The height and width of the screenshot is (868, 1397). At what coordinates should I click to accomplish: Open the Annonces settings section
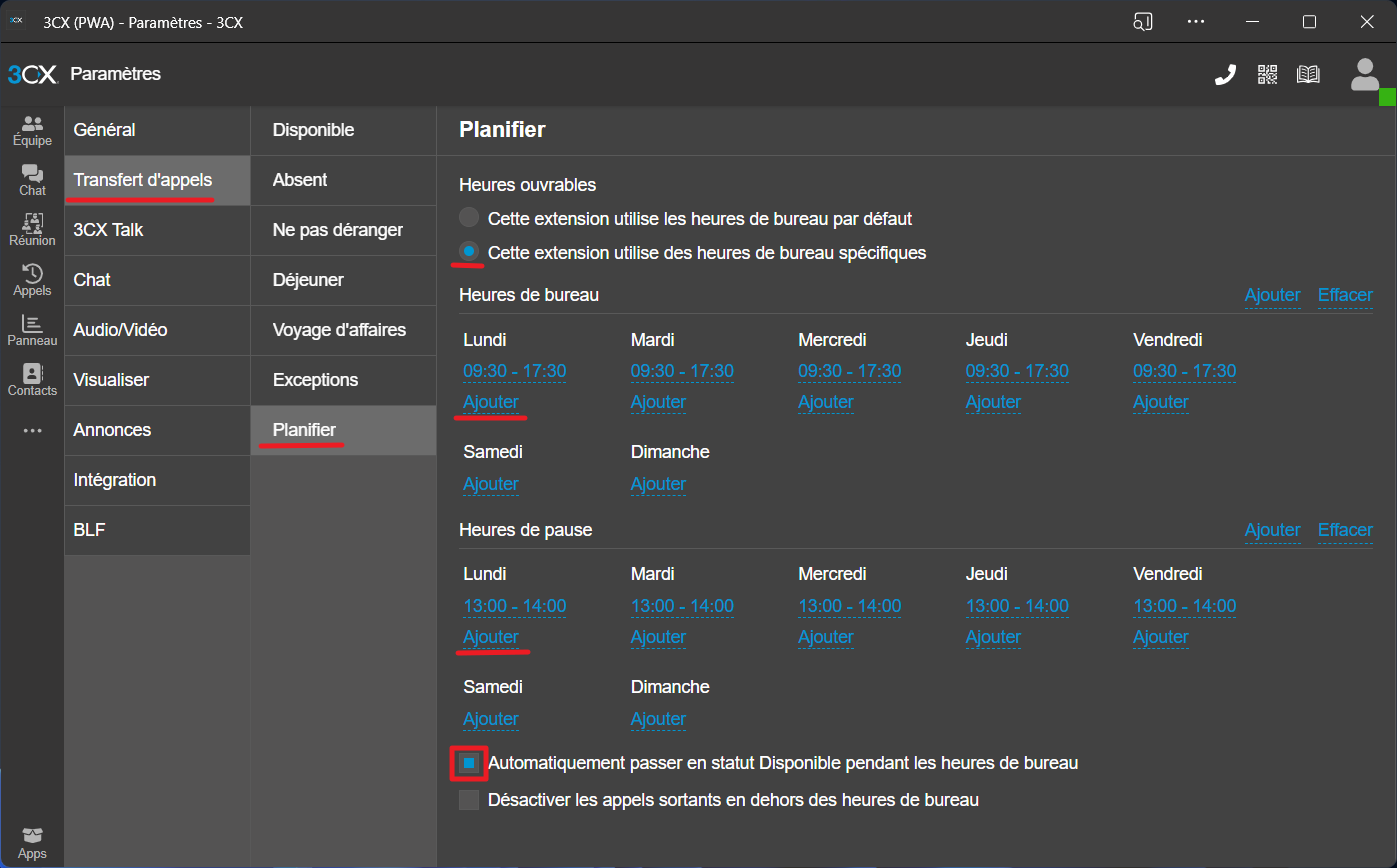157,430
